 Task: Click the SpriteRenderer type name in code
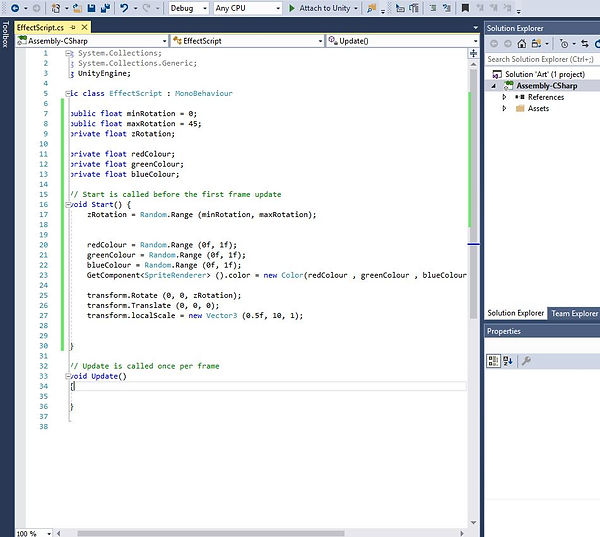[x=175, y=275]
